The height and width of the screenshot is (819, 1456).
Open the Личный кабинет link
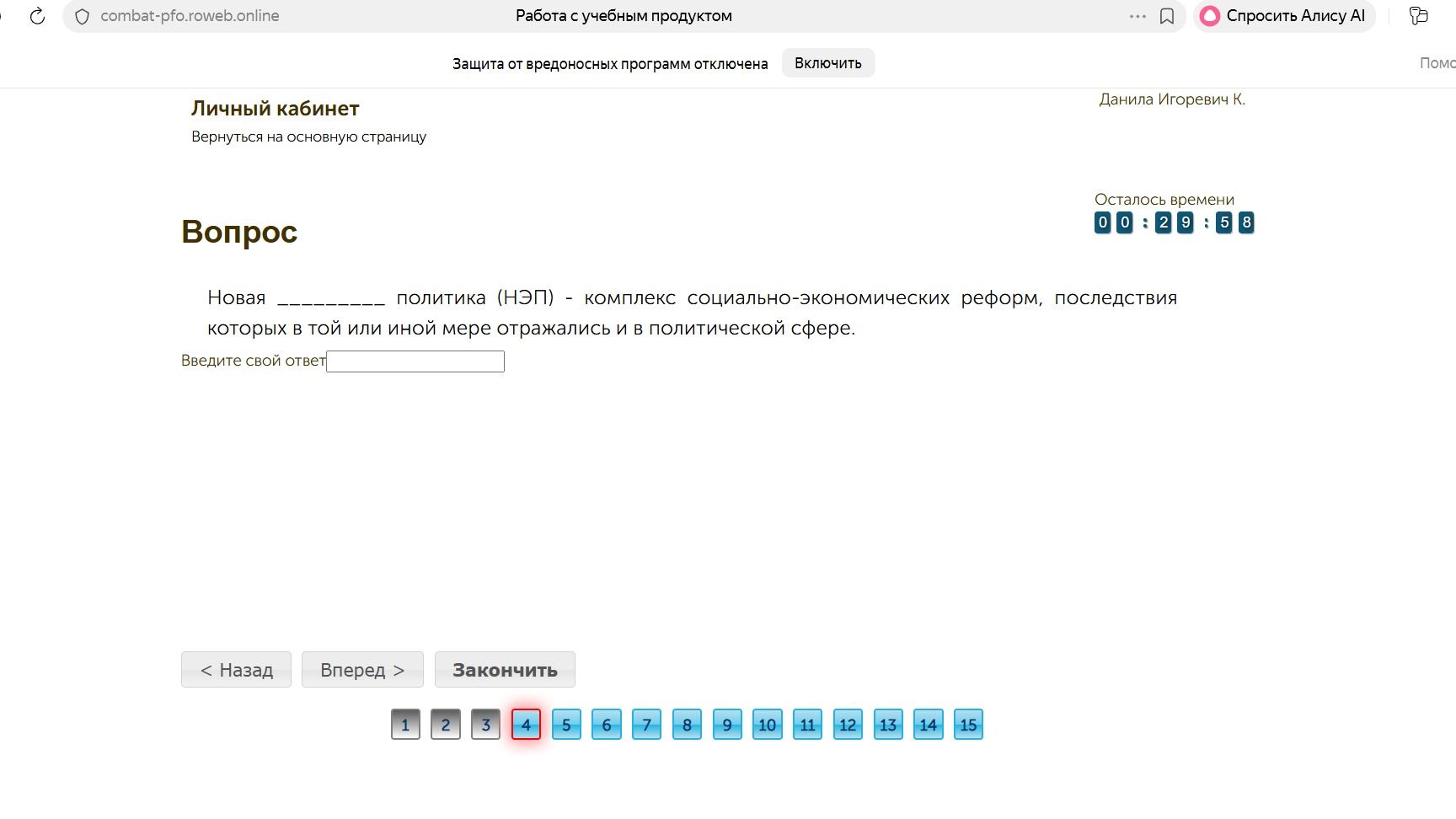pyautogui.click(x=275, y=109)
